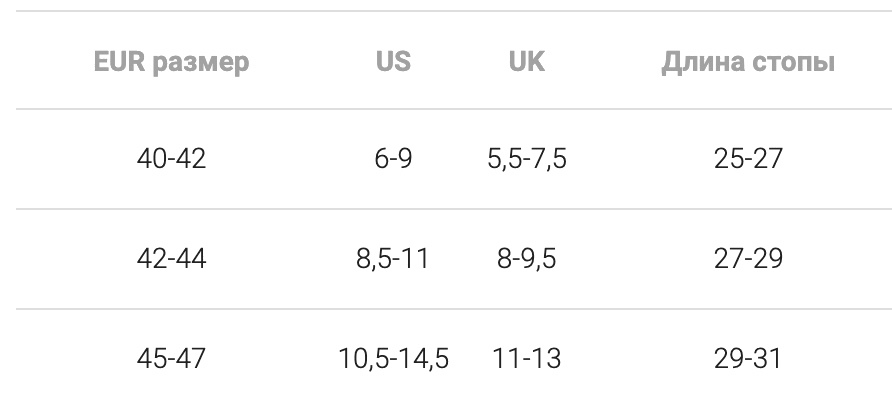
Task: Click foot length cell 27-29
Action: [x=748, y=259]
